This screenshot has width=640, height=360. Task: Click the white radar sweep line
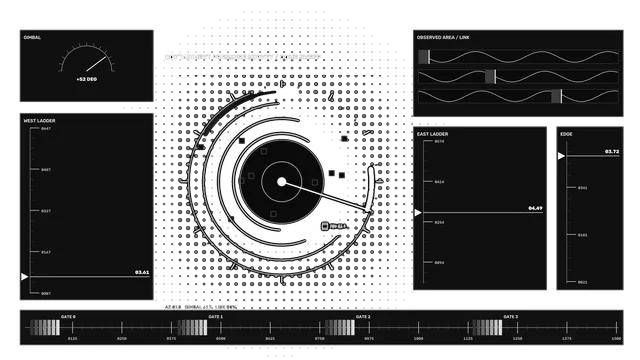click(327, 196)
